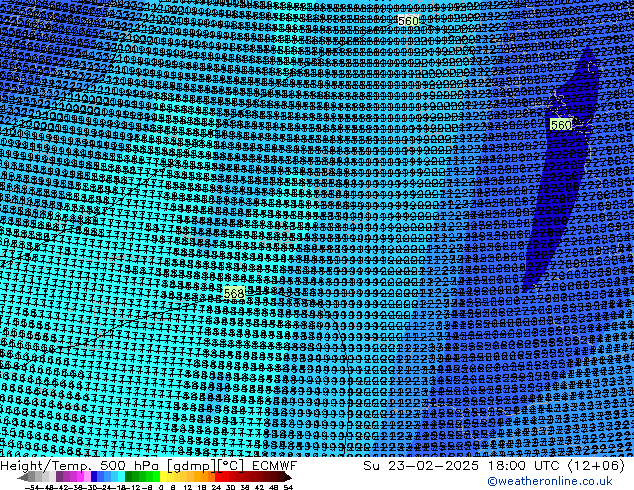Image resolution: width=634 pixels, height=490 pixels.
Task: Click the 568 contour label
Action: click(234, 293)
